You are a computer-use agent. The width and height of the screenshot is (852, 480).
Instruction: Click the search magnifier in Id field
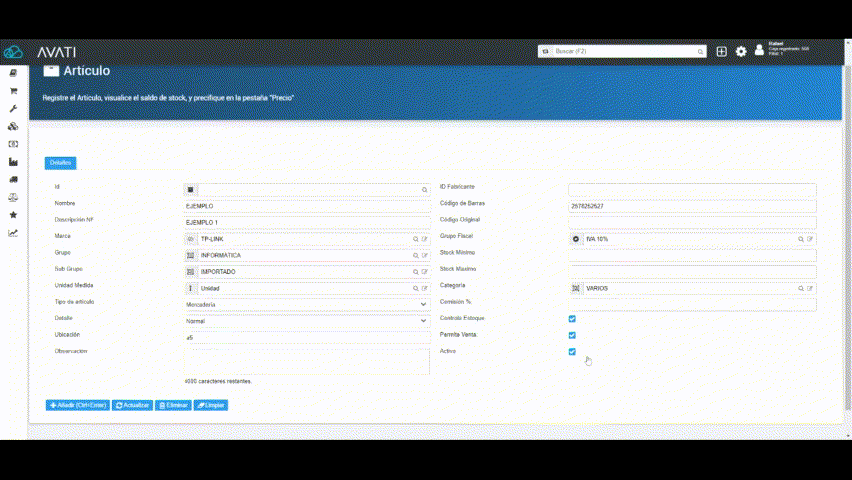[424, 190]
